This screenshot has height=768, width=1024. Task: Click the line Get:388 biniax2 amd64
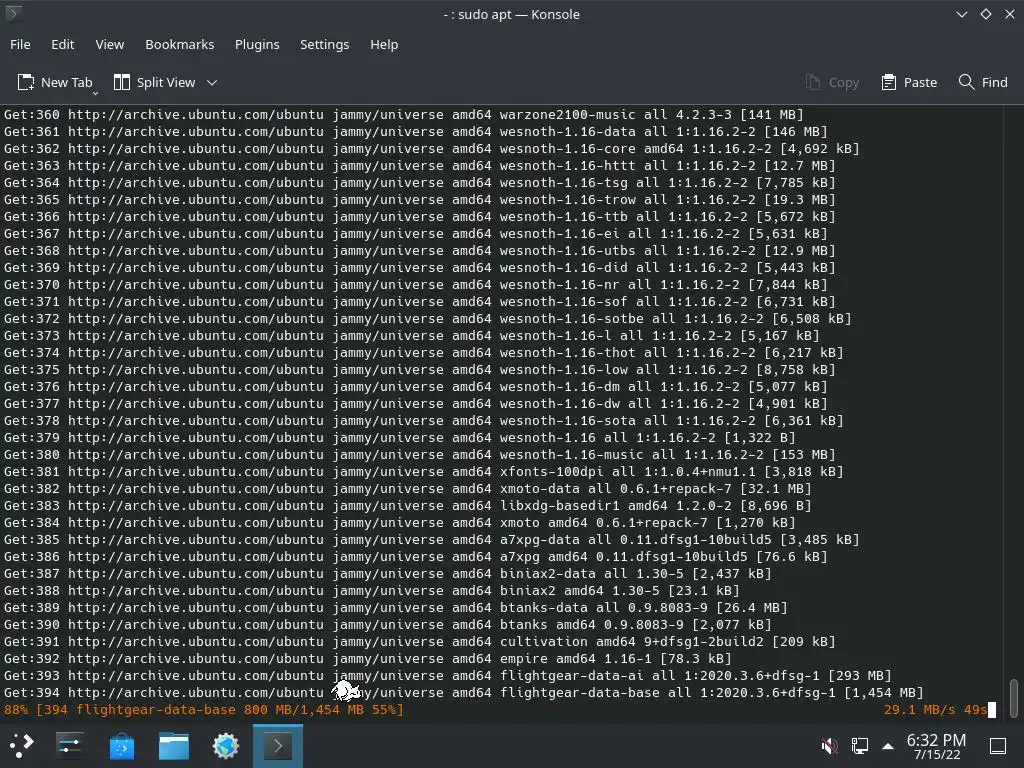click(x=372, y=590)
